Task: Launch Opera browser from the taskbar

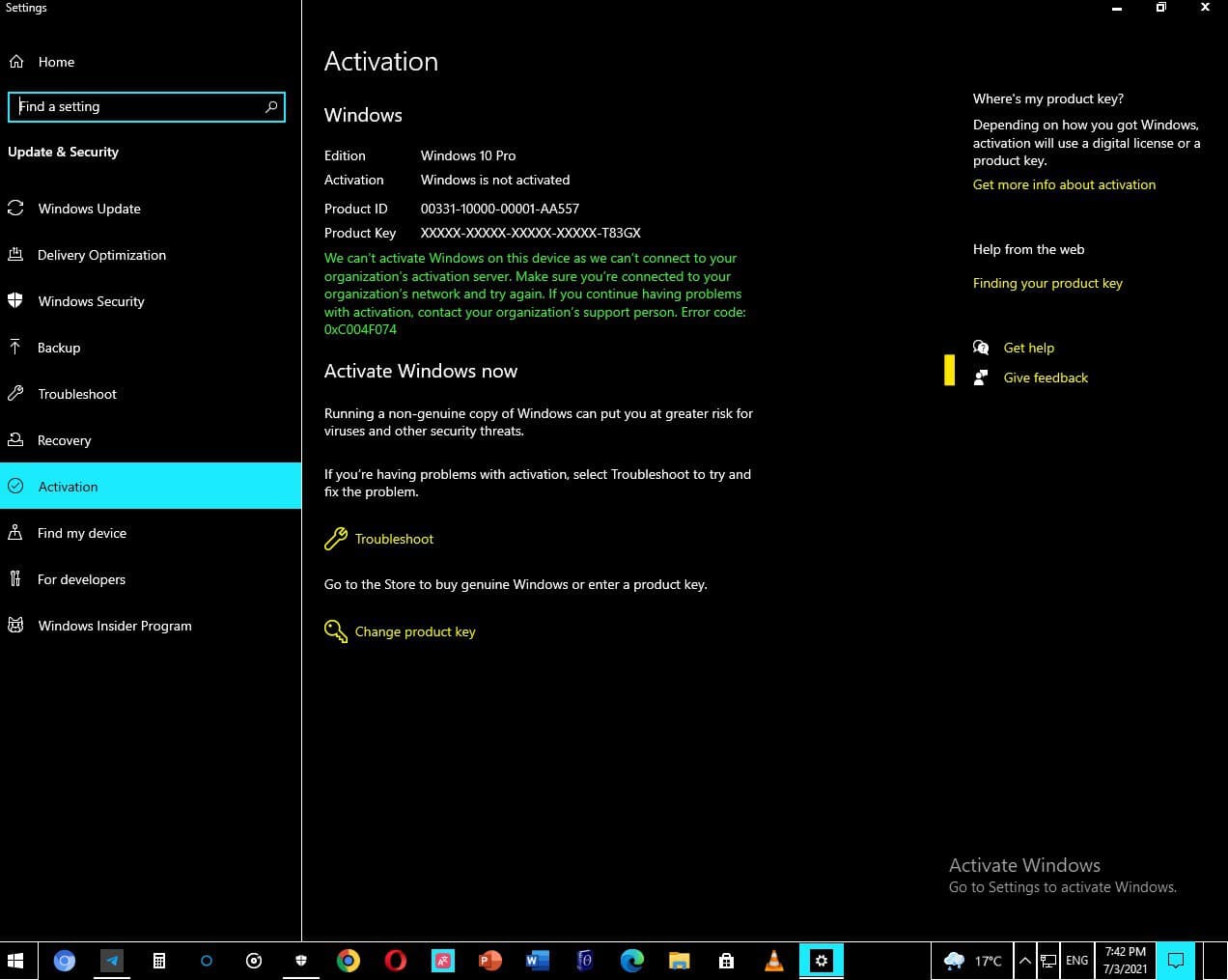Action: (395, 961)
